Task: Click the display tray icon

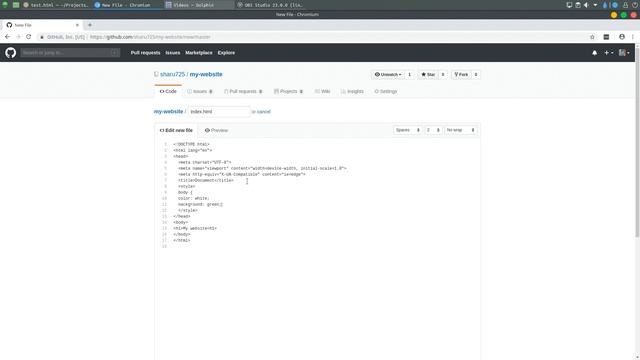Action: coord(569,5)
